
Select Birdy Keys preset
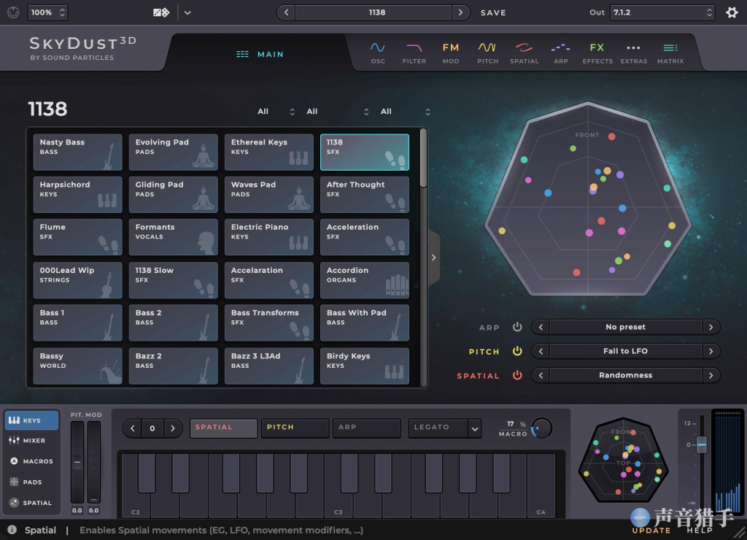point(364,366)
